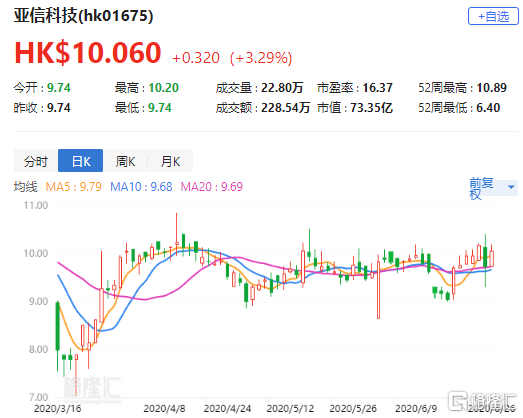
Task: Click the 2020/3/16 date label
Action: point(57,408)
